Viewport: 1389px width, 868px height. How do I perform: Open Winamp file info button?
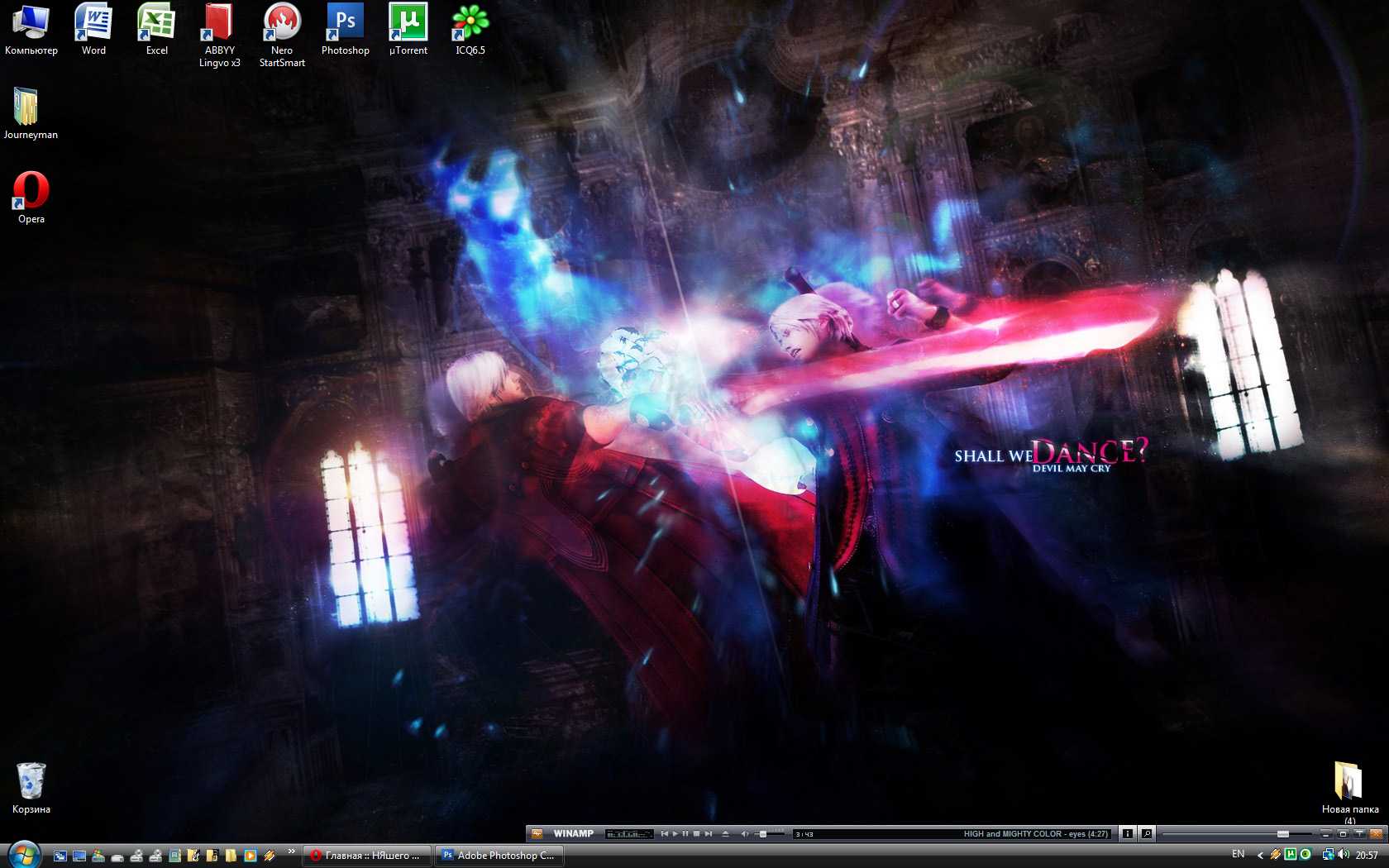tap(1128, 834)
